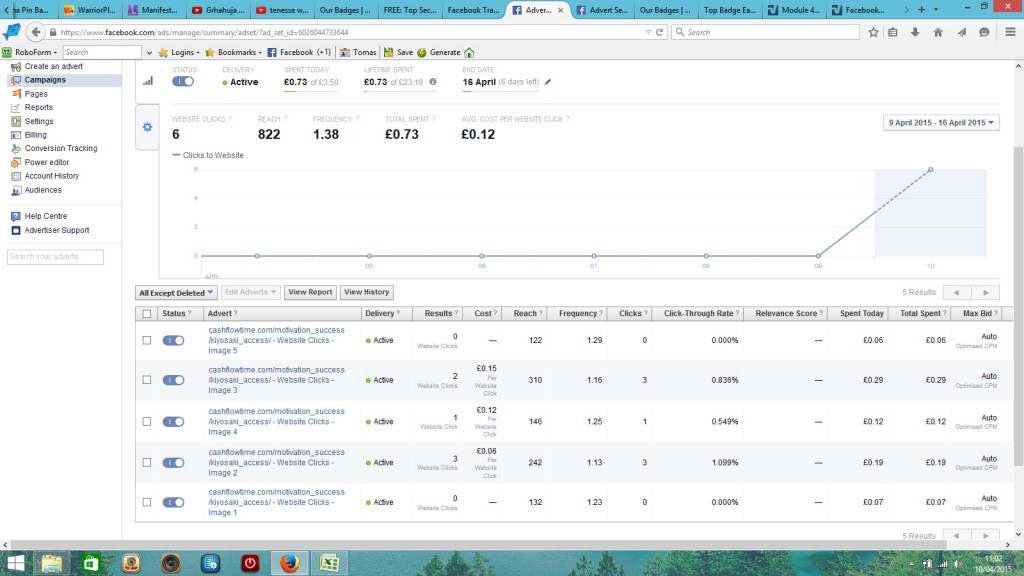Click the browser back arrow button
The image size is (1024, 576).
[x=36, y=32]
